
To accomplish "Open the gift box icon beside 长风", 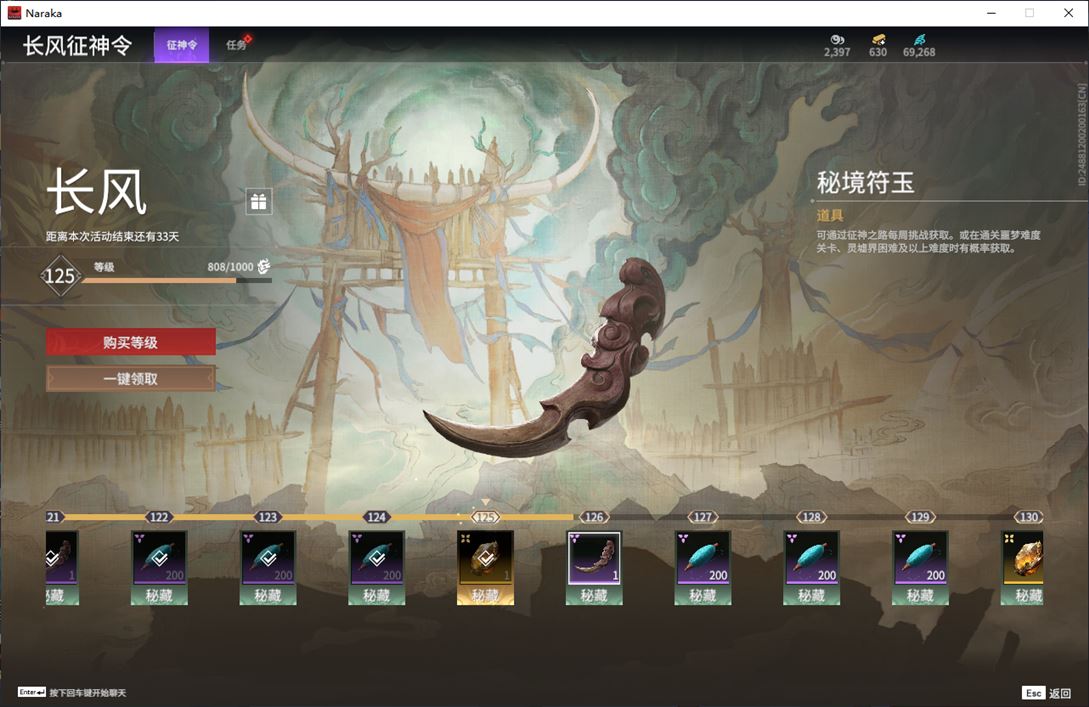I will [x=258, y=201].
